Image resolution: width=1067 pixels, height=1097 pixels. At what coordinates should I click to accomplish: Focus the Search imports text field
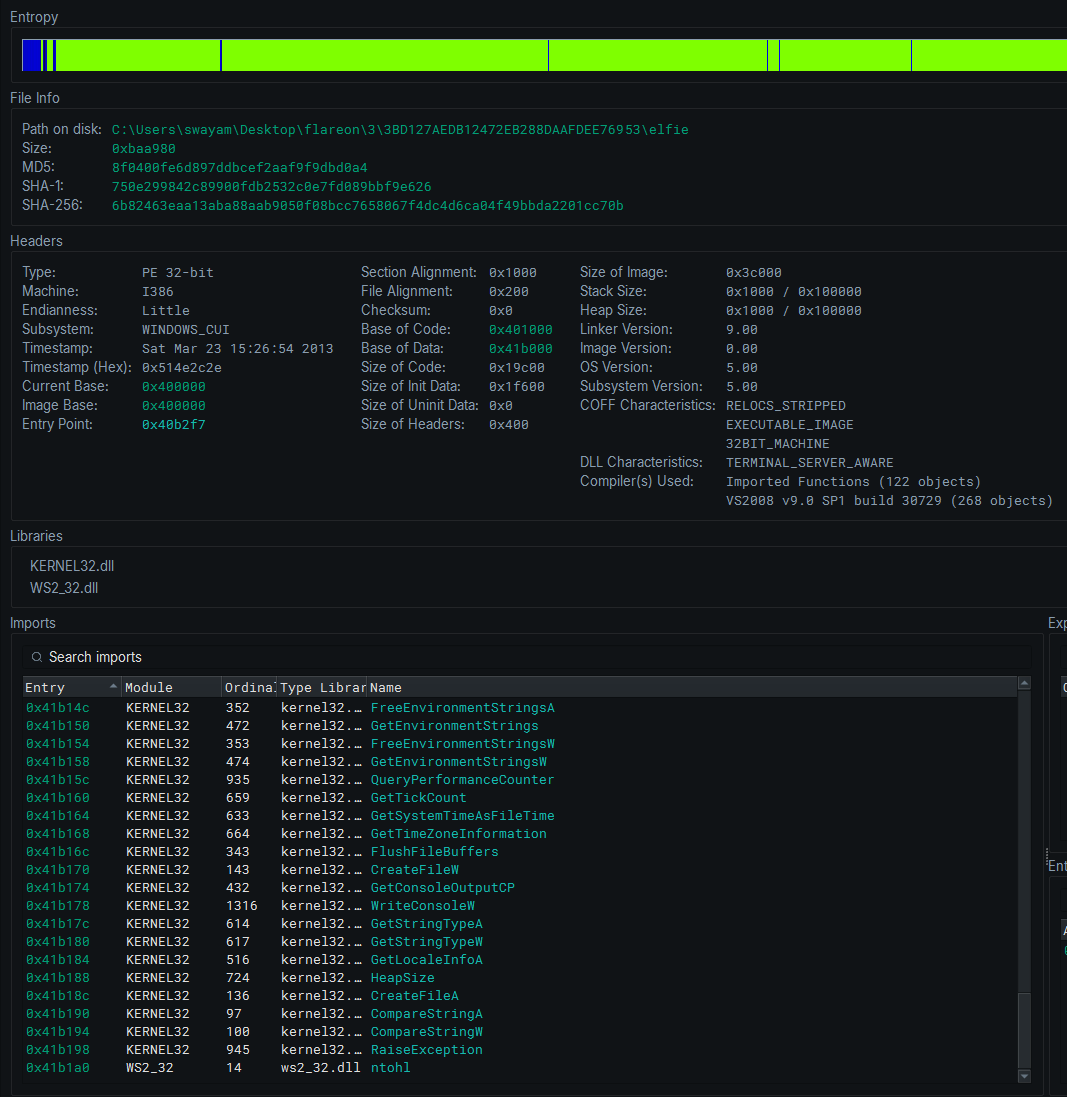[530, 657]
